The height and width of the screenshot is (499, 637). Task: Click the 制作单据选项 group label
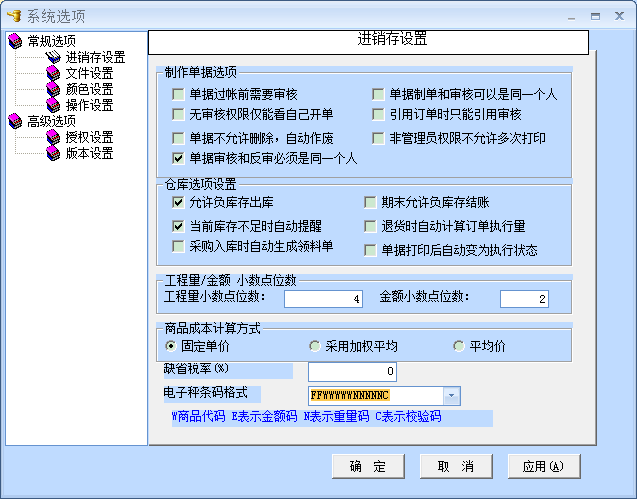click(200, 72)
